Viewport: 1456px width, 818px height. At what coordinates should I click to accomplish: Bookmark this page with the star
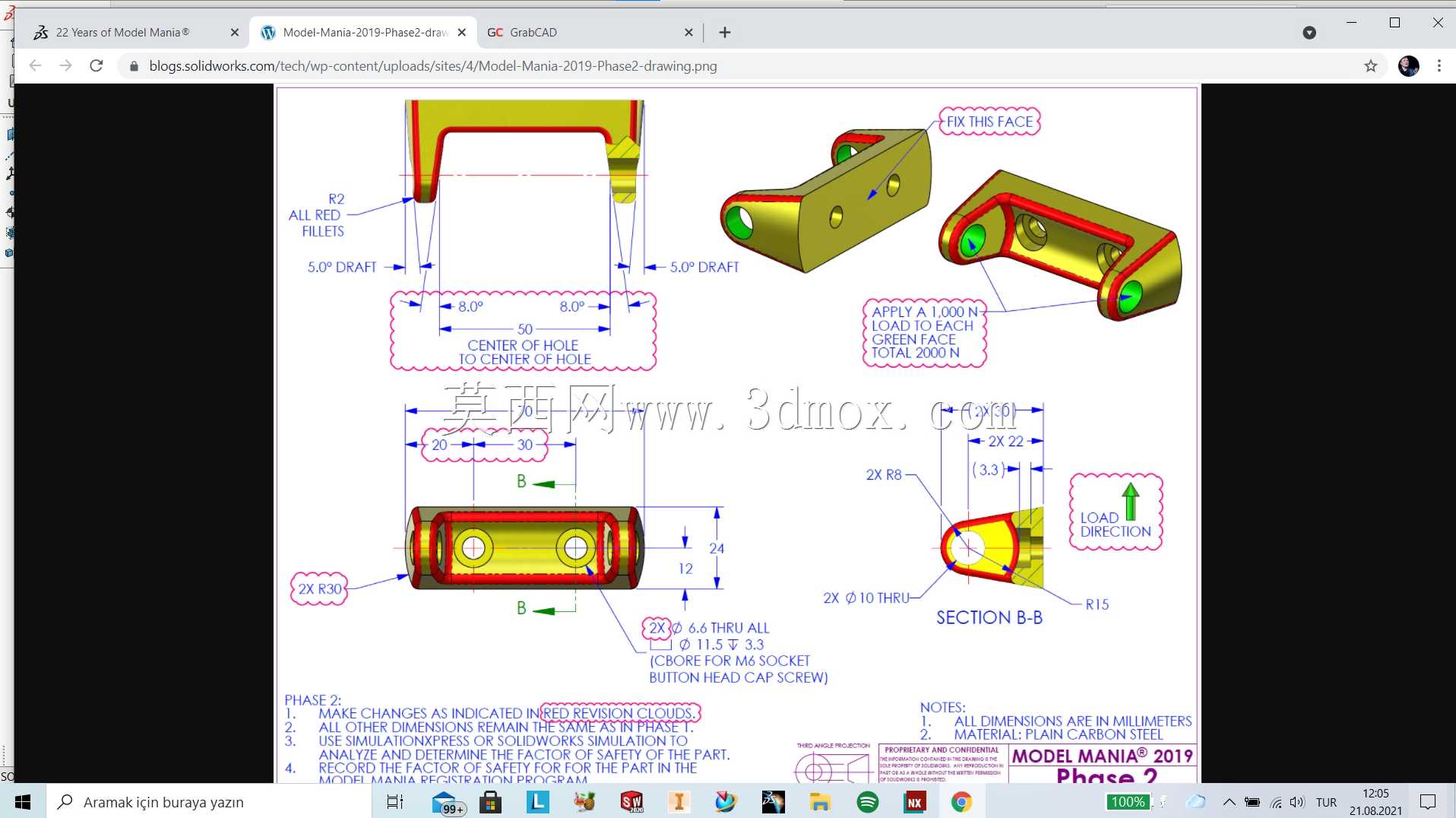1371,66
